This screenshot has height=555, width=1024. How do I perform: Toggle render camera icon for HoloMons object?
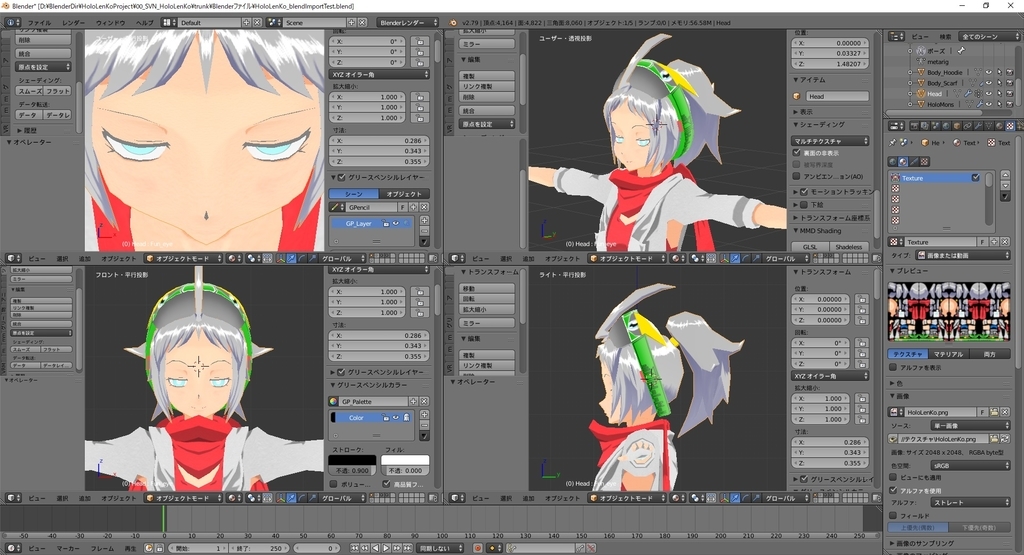1010,104
